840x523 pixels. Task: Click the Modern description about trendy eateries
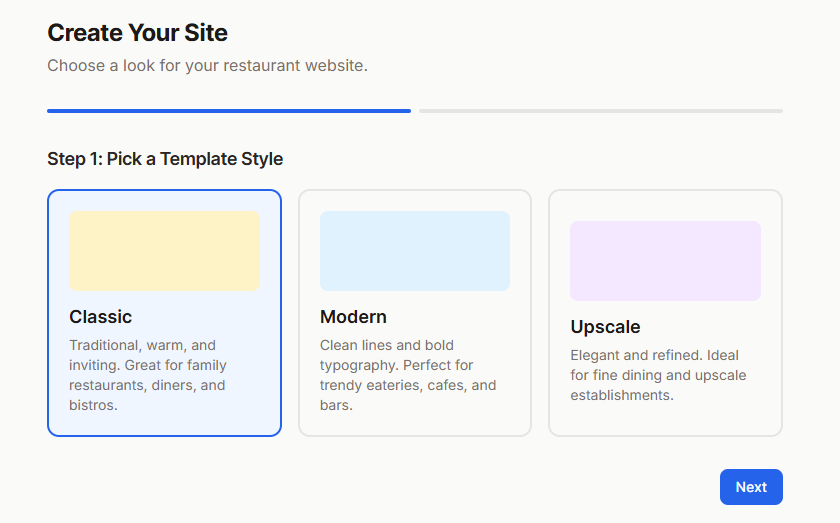(408, 375)
